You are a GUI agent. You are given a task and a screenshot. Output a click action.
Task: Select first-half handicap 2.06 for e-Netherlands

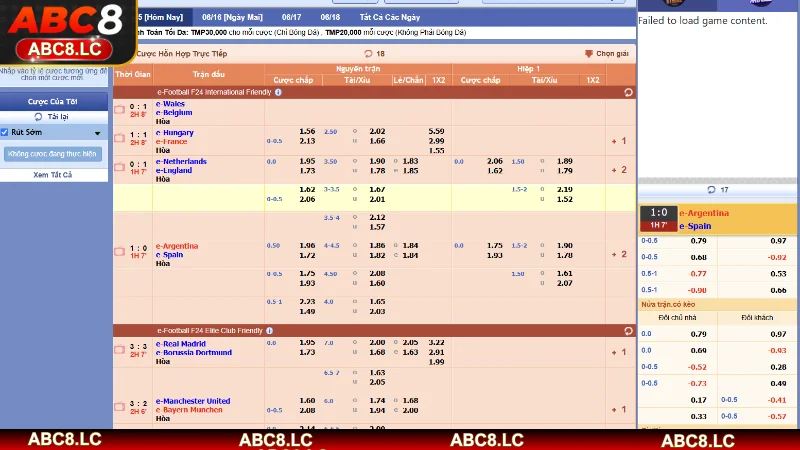[494, 161]
